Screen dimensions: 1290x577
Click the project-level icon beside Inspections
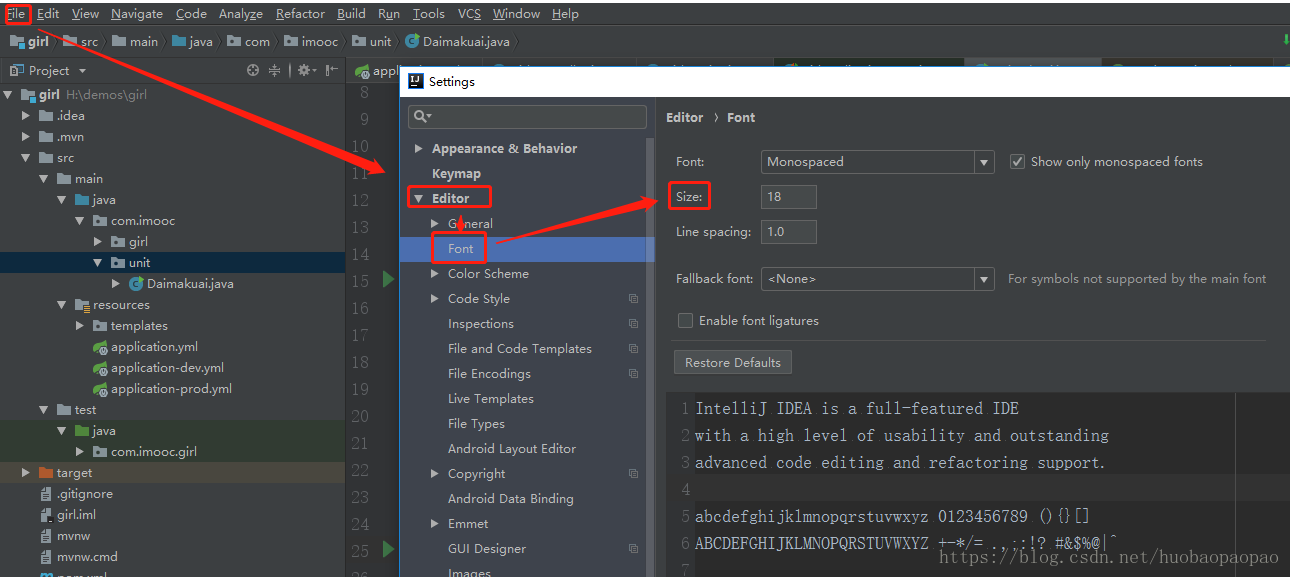point(633,324)
